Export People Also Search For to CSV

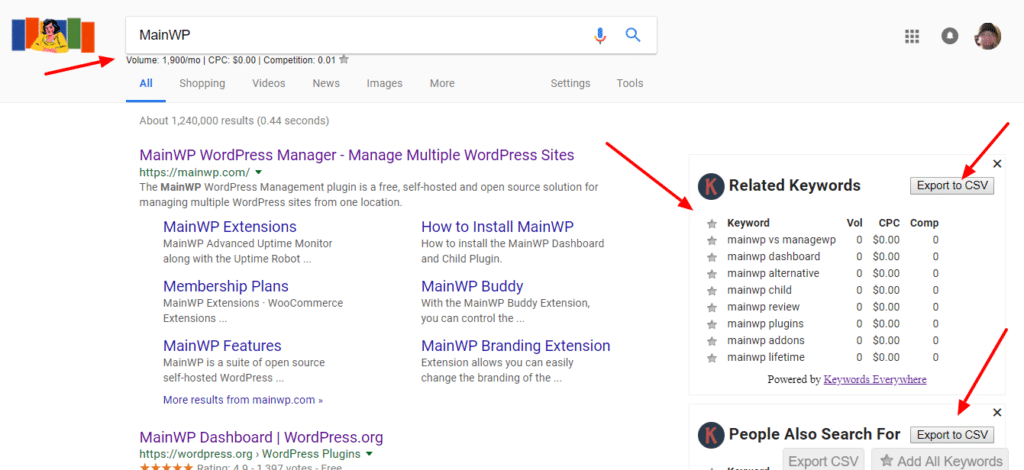(952, 435)
